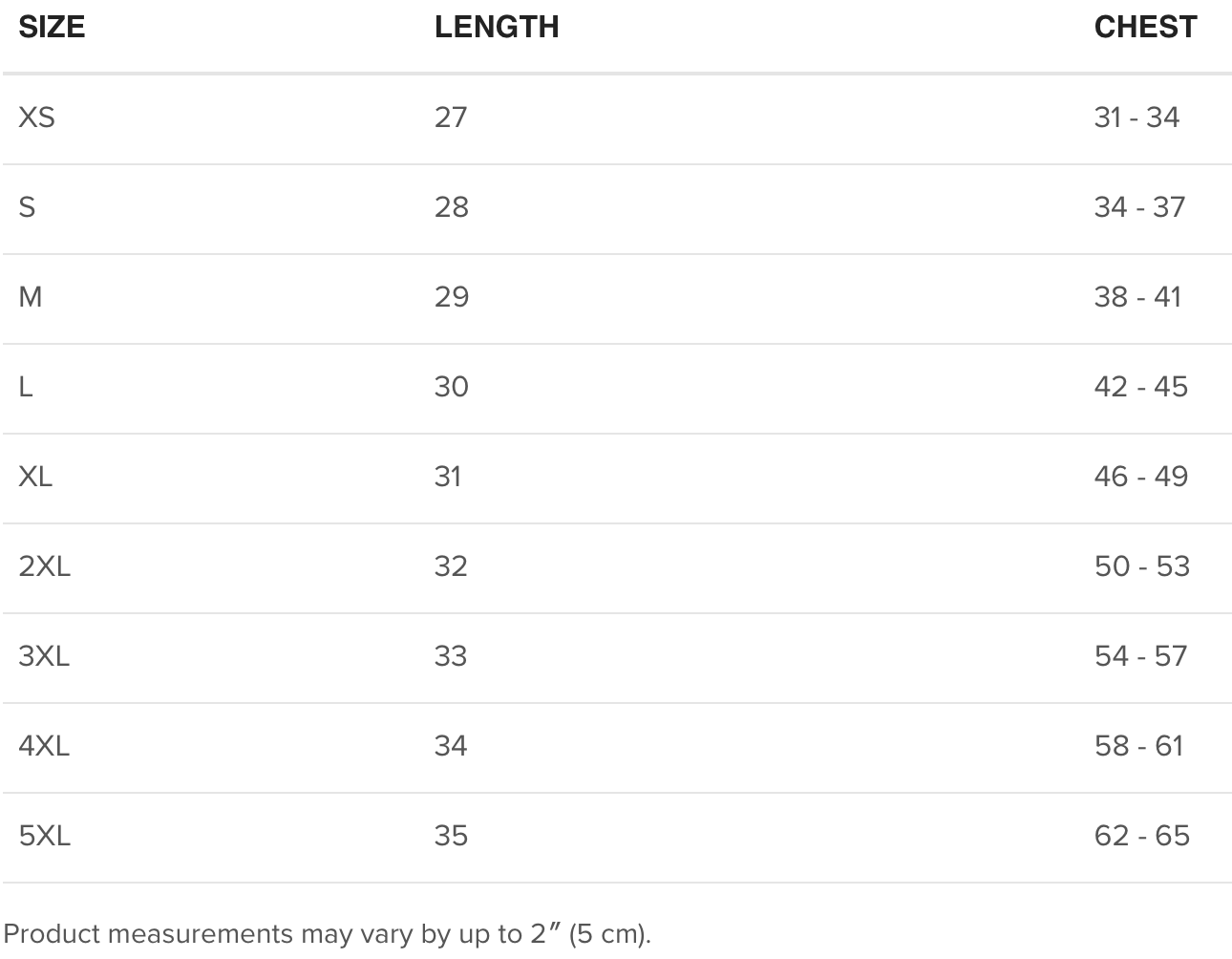
Task: Click the LENGTH column header
Action: point(497,27)
